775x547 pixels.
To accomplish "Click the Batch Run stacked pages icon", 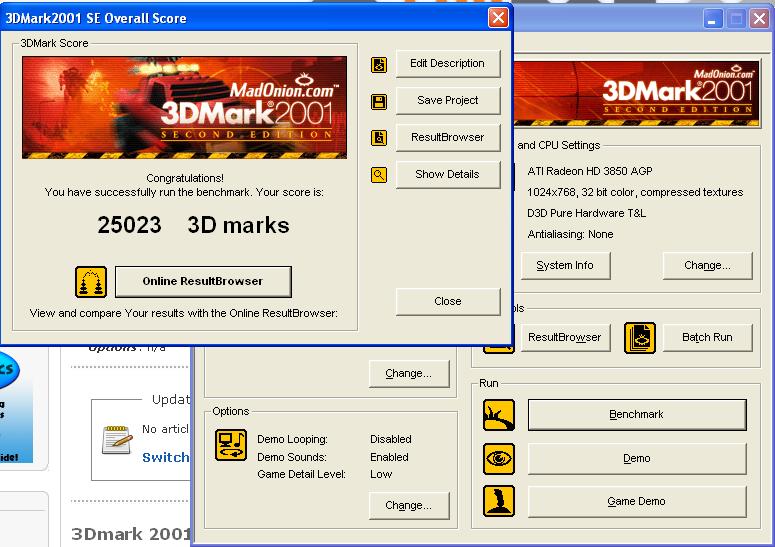I will pos(640,338).
